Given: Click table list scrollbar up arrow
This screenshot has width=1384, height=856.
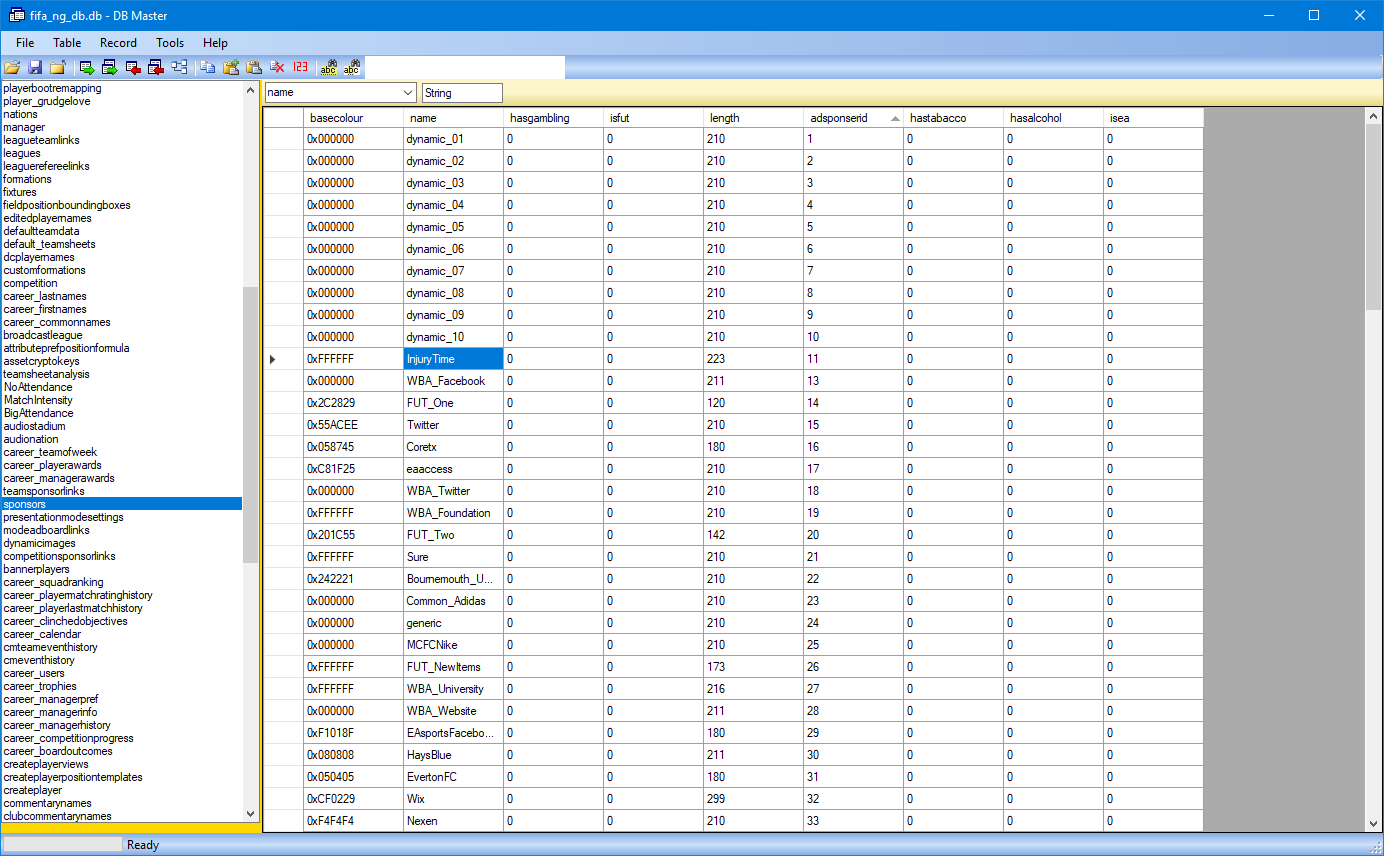Looking at the screenshot, I should [x=250, y=90].
